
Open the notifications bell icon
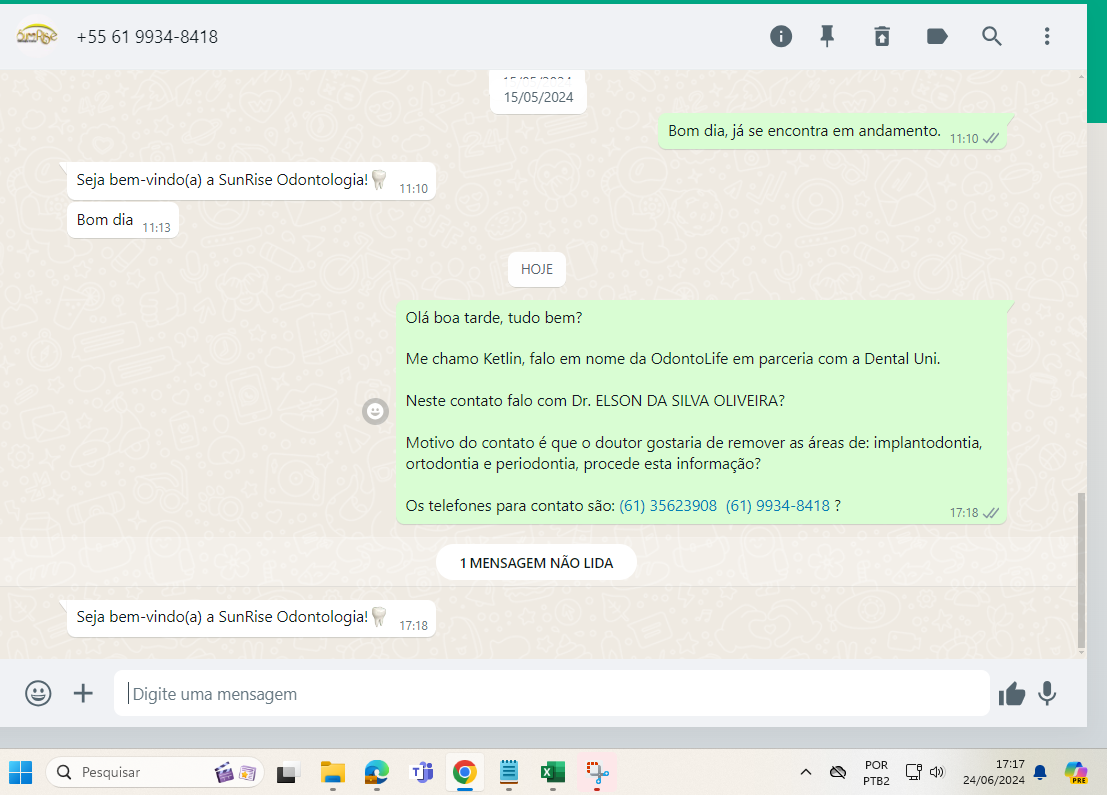tap(1040, 772)
